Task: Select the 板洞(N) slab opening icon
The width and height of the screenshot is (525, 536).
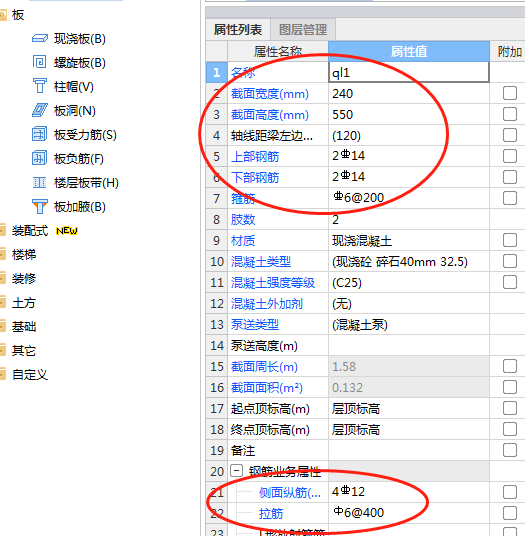Action: (40, 110)
